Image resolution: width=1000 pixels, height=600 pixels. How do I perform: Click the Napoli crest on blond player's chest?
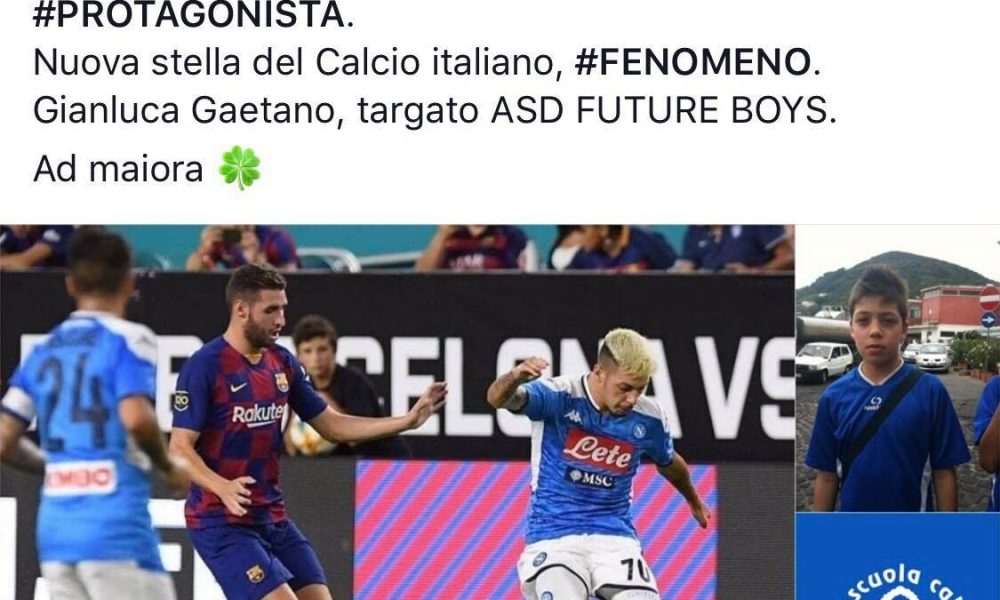click(x=638, y=431)
